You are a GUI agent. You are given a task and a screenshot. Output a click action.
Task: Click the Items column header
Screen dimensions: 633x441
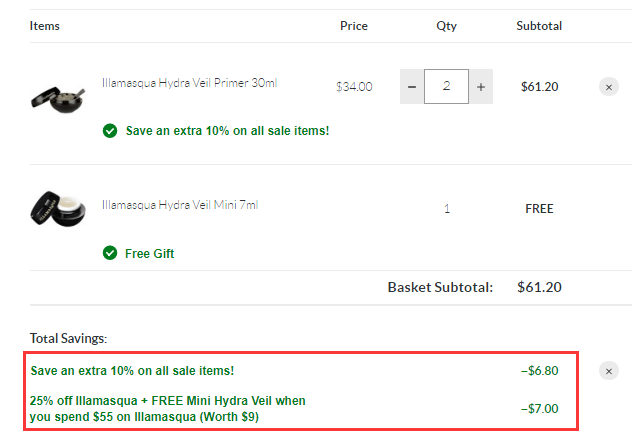(x=44, y=26)
